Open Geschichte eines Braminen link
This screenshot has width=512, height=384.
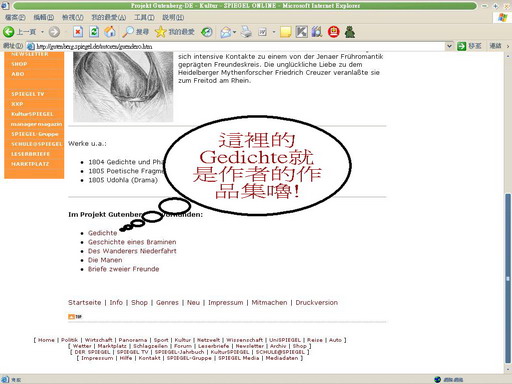[x=132, y=242]
